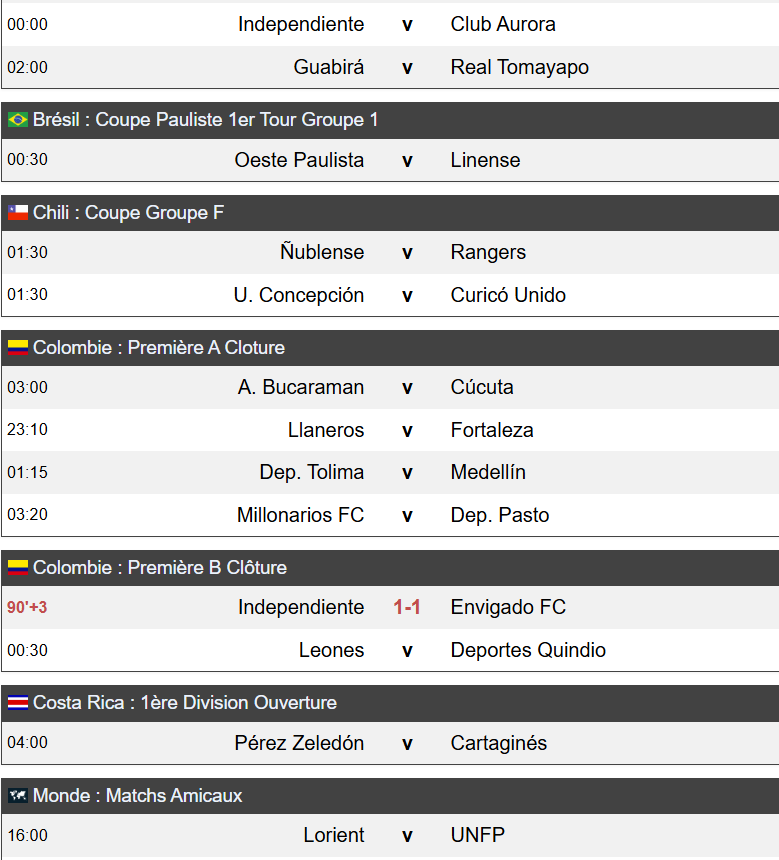View live score 1-1 Independiente Envigado
Viewport: 779px width, 860px height.
click(407, 607)
